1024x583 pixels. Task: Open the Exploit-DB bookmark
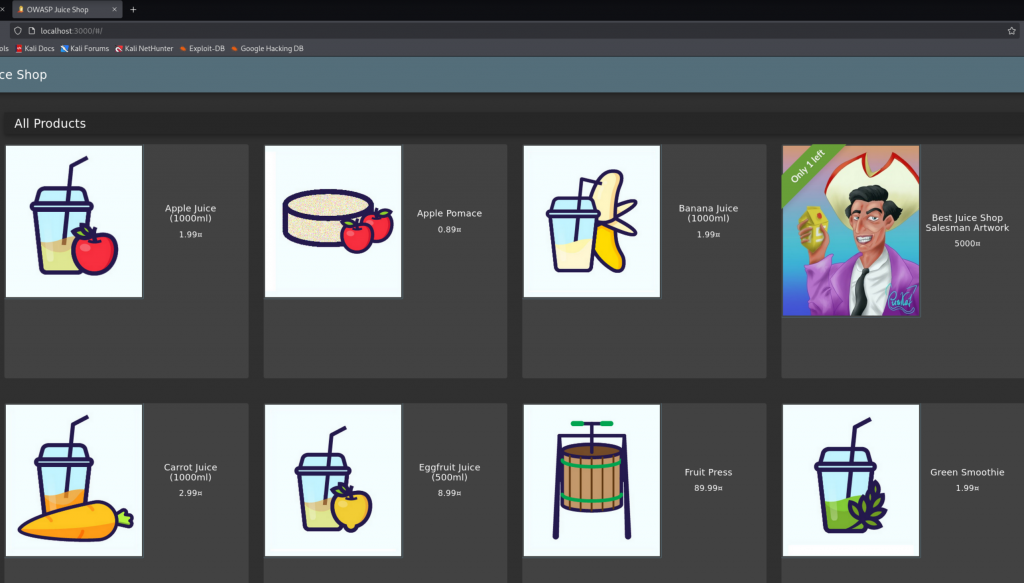[202, 48]
